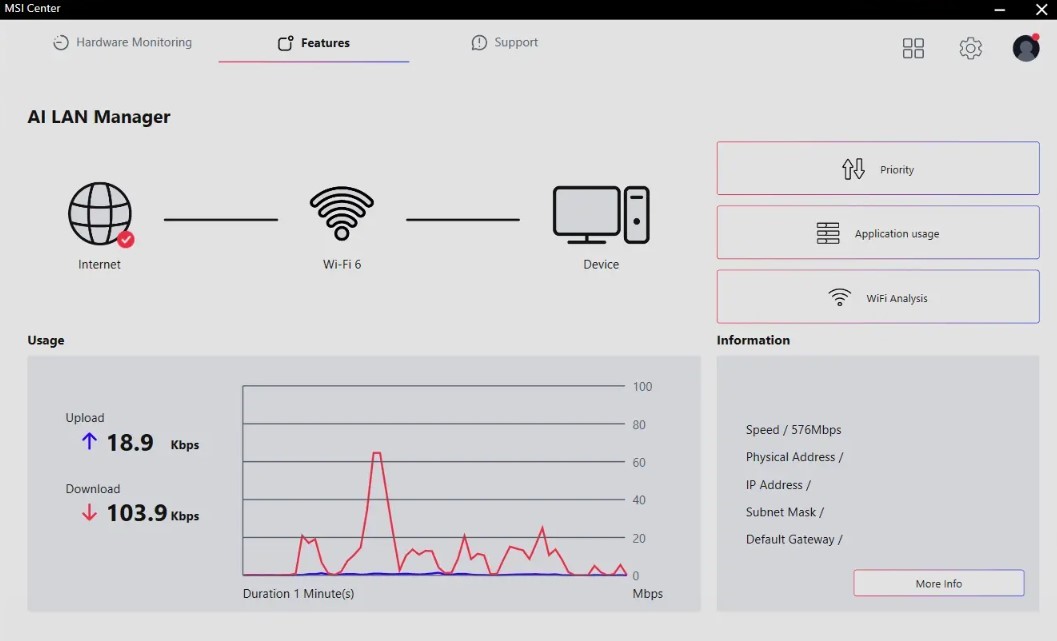Image resolution: width=1057 pixels, height=641 pixels.
Task: Click the IP Address line
Action: click(x=778, y=485)
